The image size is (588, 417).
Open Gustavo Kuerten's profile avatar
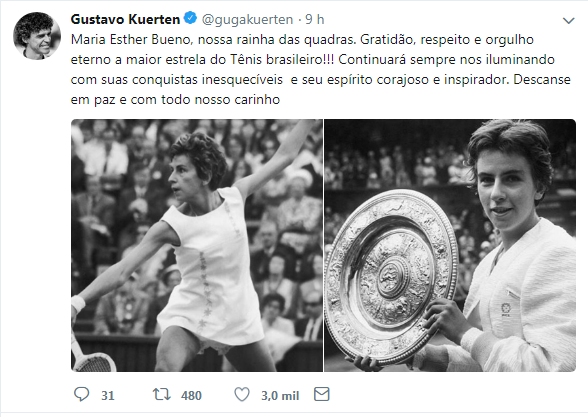click(37, 36)
